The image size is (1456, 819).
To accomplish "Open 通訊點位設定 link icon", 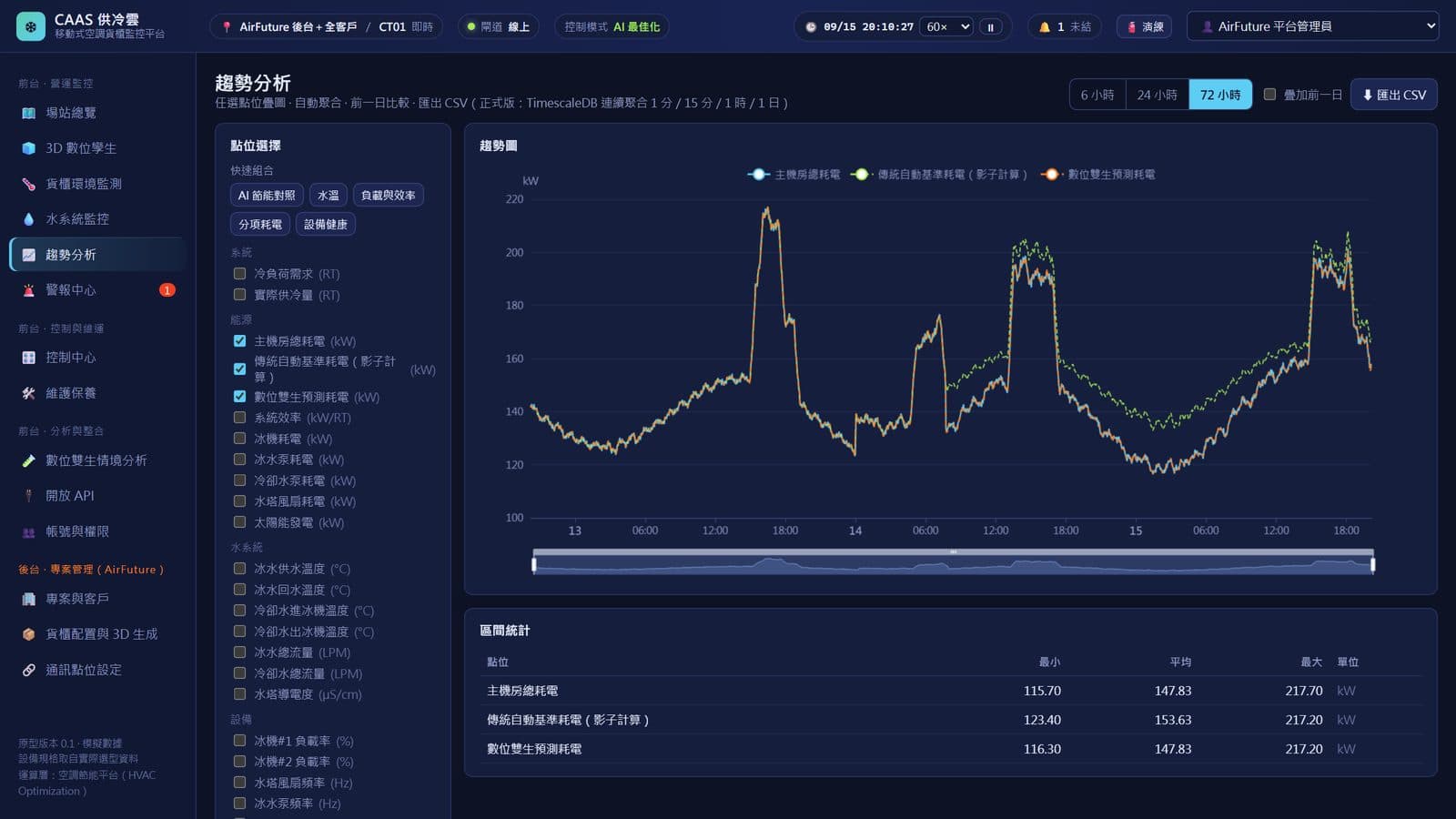I will point(28,670).
